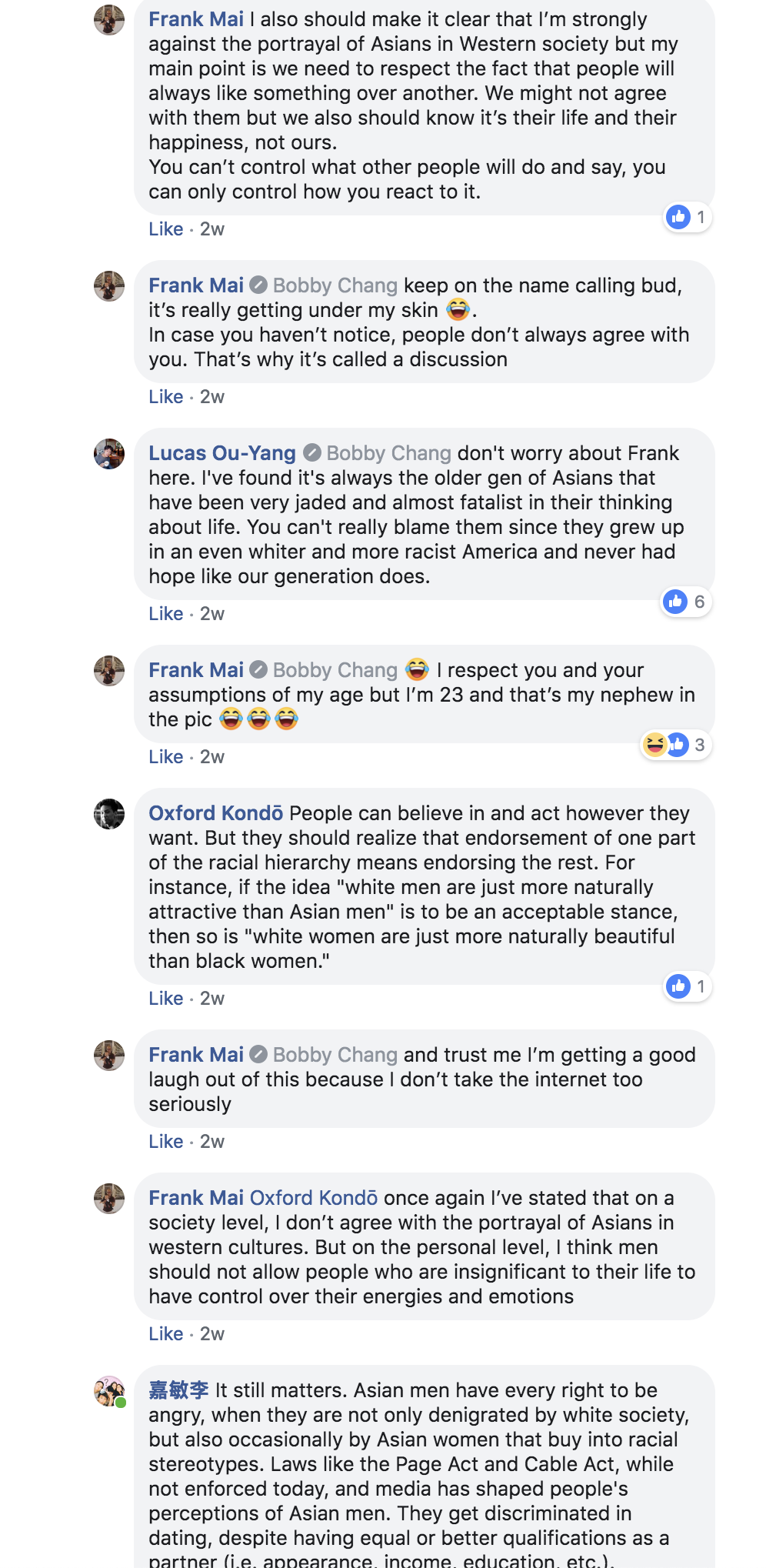766x1568 pixels.
Task: Click 2w timestamp under Lucas's comment
Action: point(212,613)
